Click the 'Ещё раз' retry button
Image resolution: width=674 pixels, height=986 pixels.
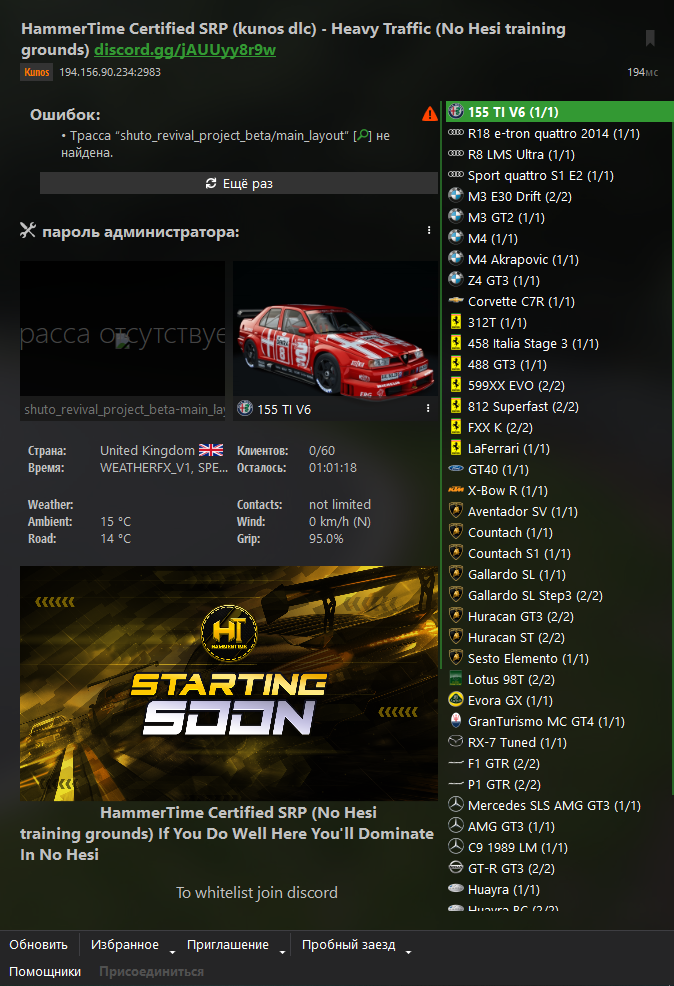[239, 183]
